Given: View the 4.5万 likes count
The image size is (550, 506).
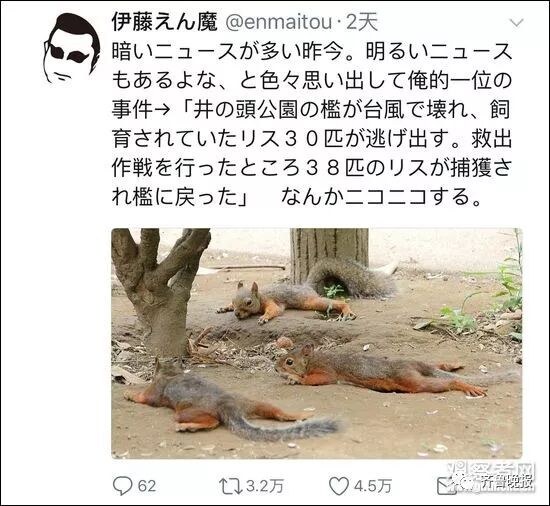Looking at the screenshot, I should 373,486.
